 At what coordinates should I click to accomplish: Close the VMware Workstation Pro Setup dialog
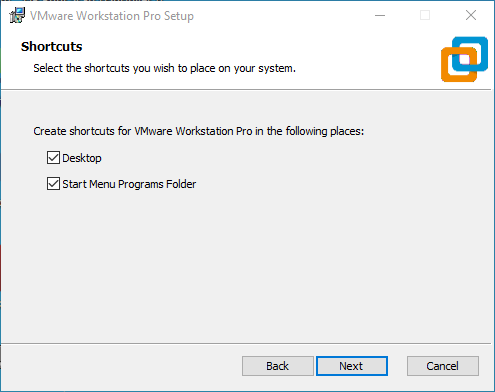[x=471, y=15]
